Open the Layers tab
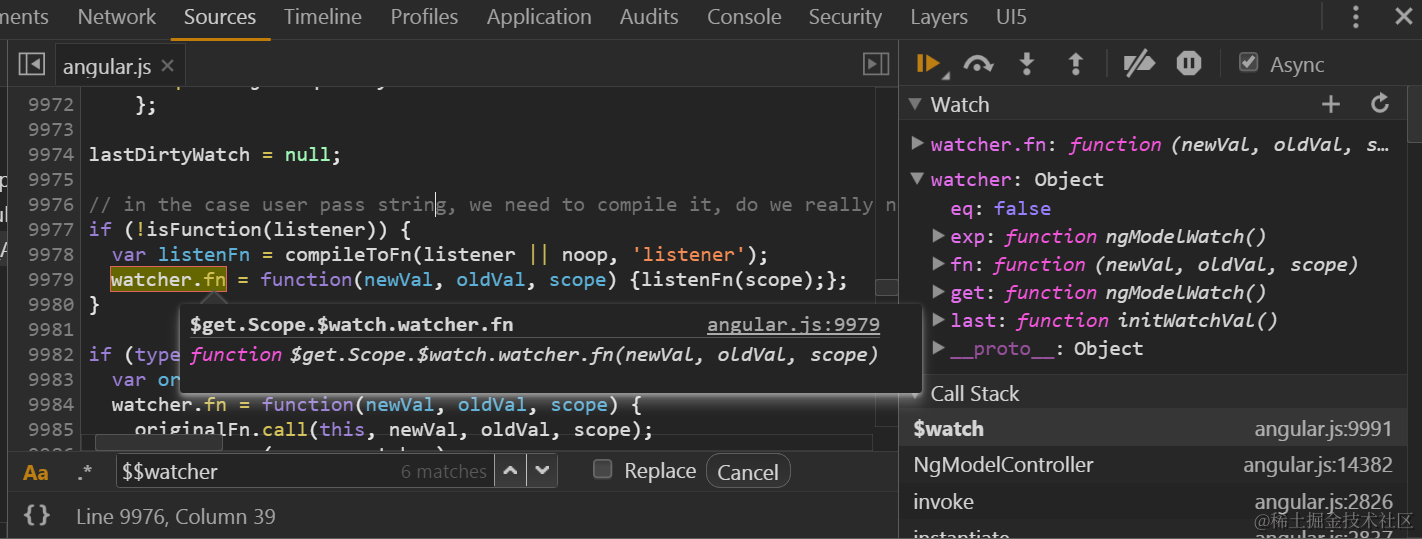The height and width of the screenshot is (539, 1422). point(939,17)
